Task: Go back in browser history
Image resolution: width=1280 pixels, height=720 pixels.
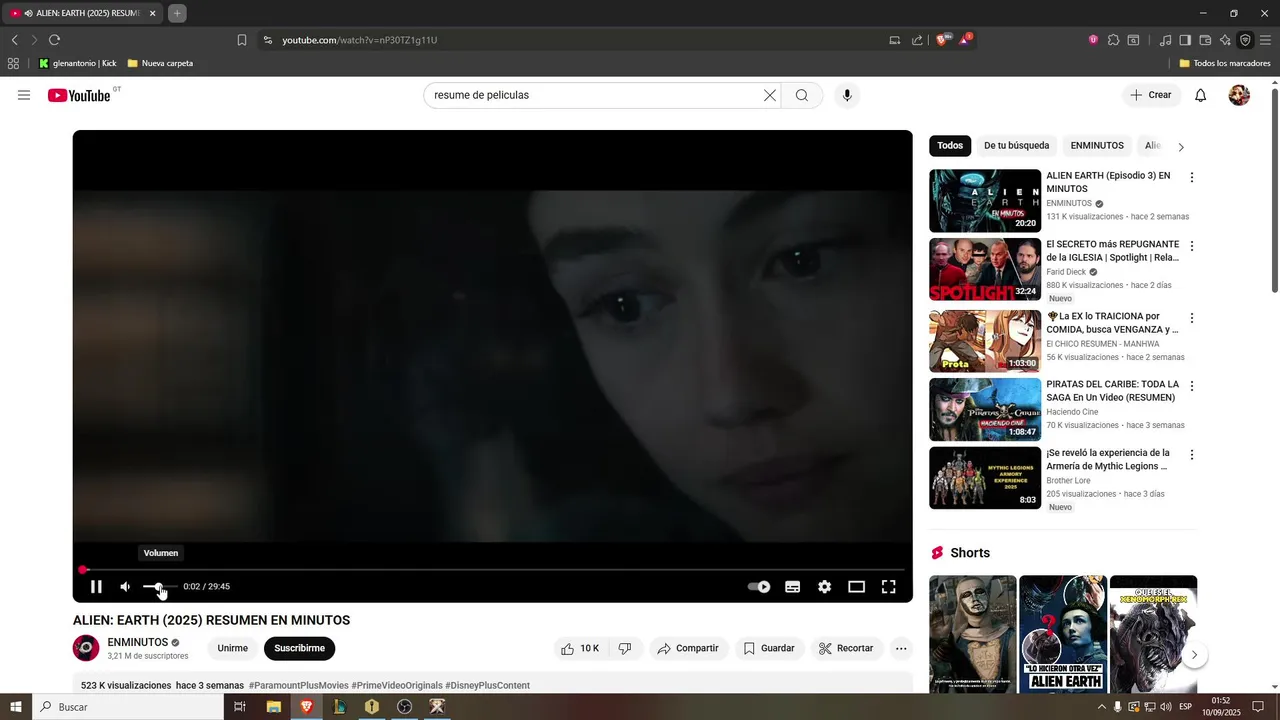Action: point(14,40)
